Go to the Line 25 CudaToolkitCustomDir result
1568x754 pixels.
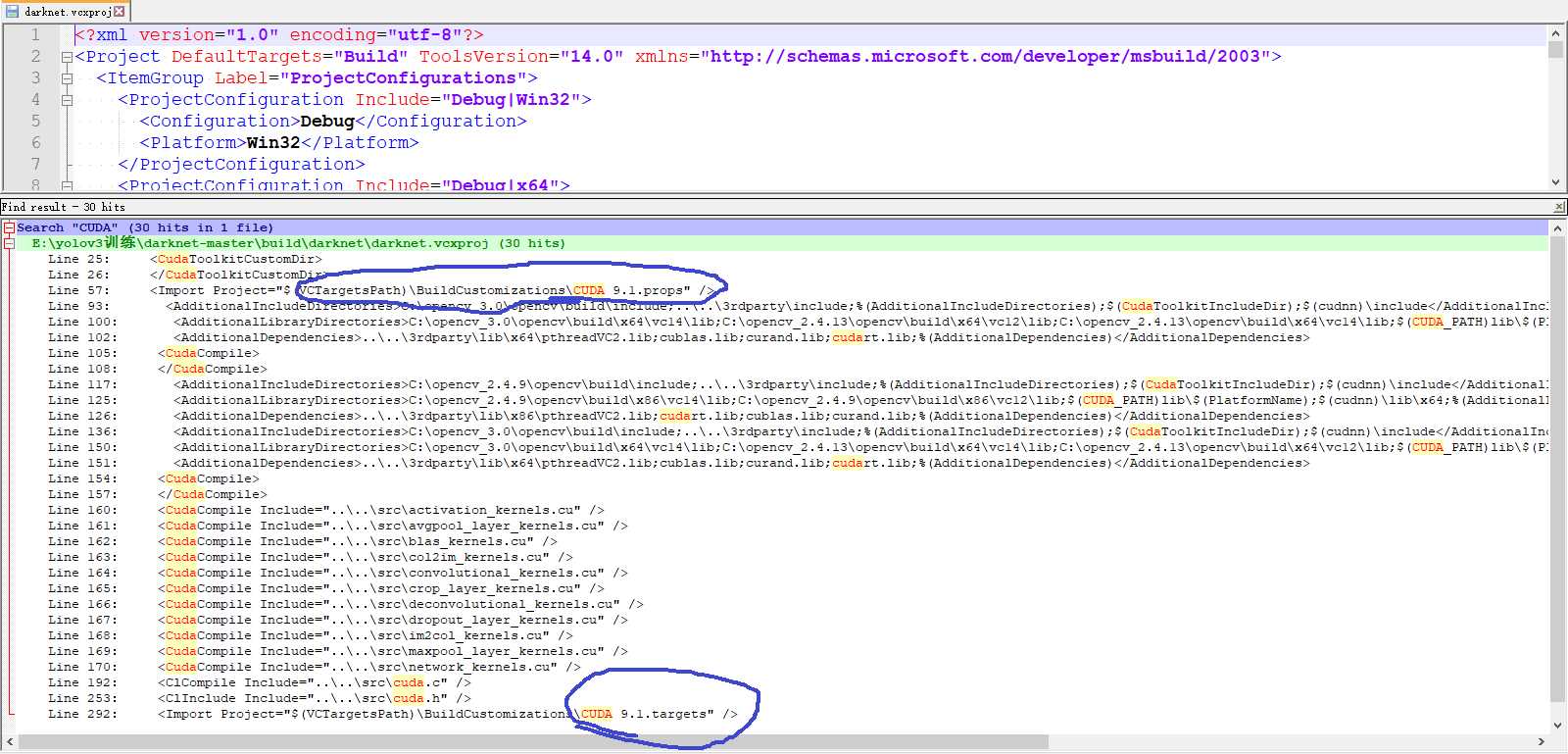(x=184, y=259)
